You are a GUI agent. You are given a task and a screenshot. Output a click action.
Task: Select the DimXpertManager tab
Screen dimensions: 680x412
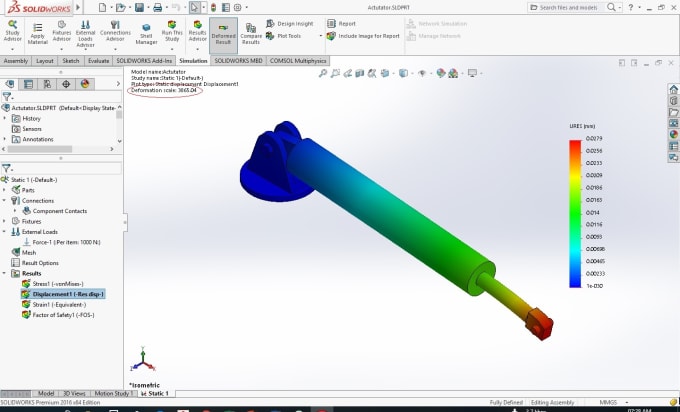click(66, 84)
